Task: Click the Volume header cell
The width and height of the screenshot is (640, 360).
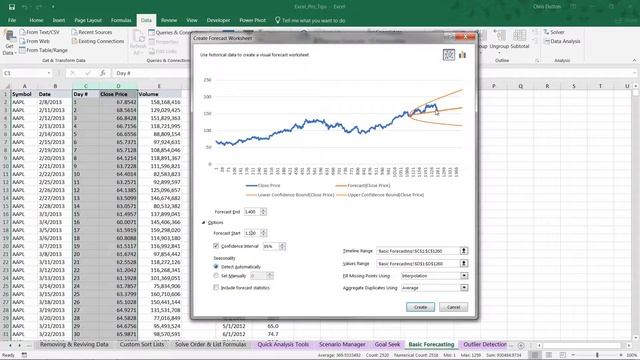Action: click(159, 94)
